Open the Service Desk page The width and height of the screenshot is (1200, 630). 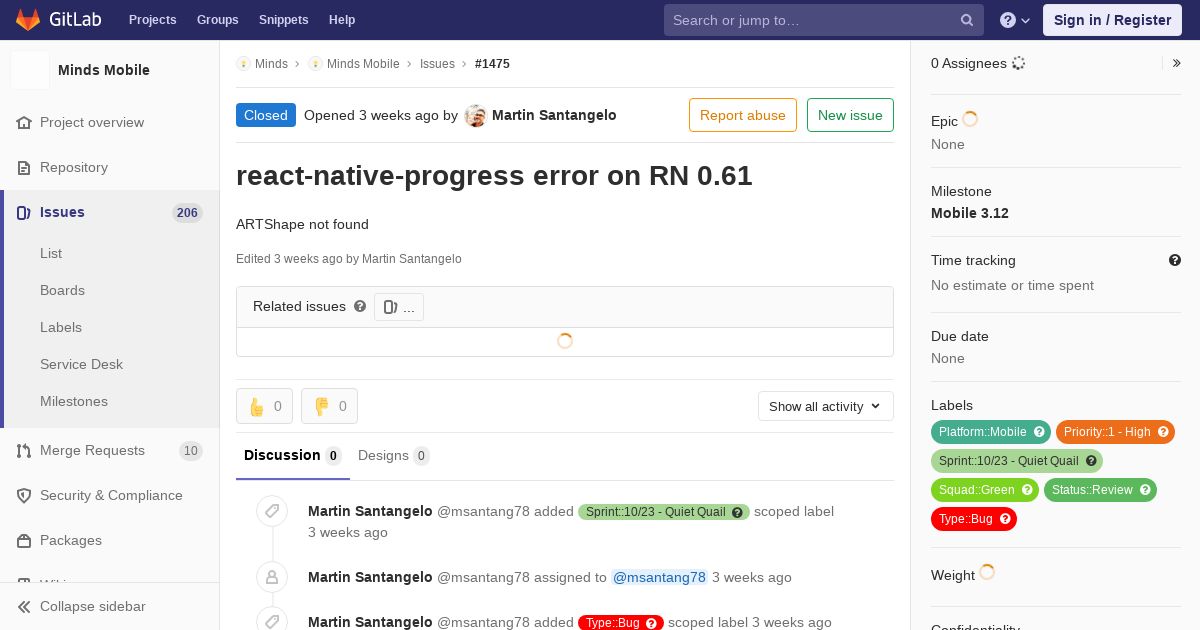point(81,364)
